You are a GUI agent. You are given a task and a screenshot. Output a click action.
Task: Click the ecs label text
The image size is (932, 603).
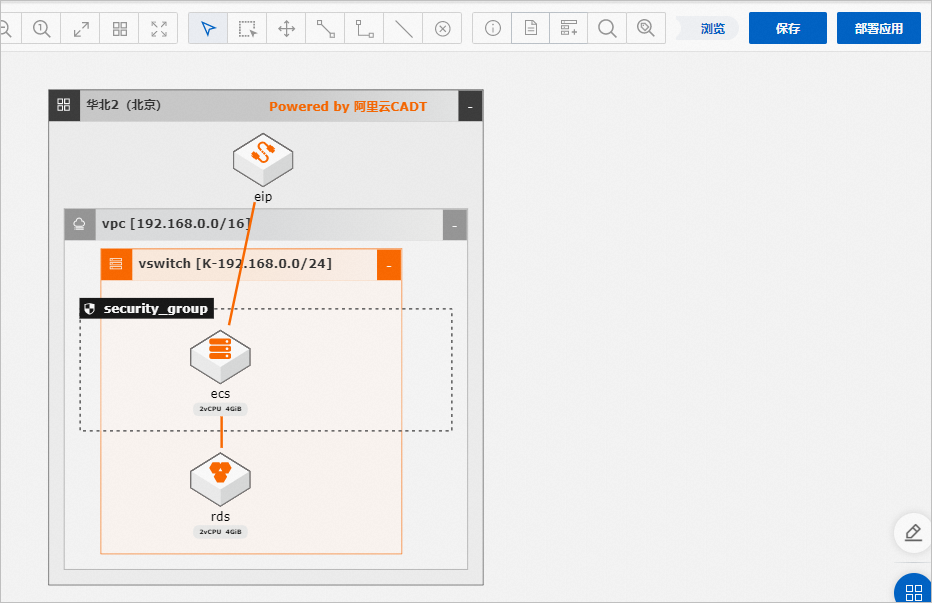point(220,394)
